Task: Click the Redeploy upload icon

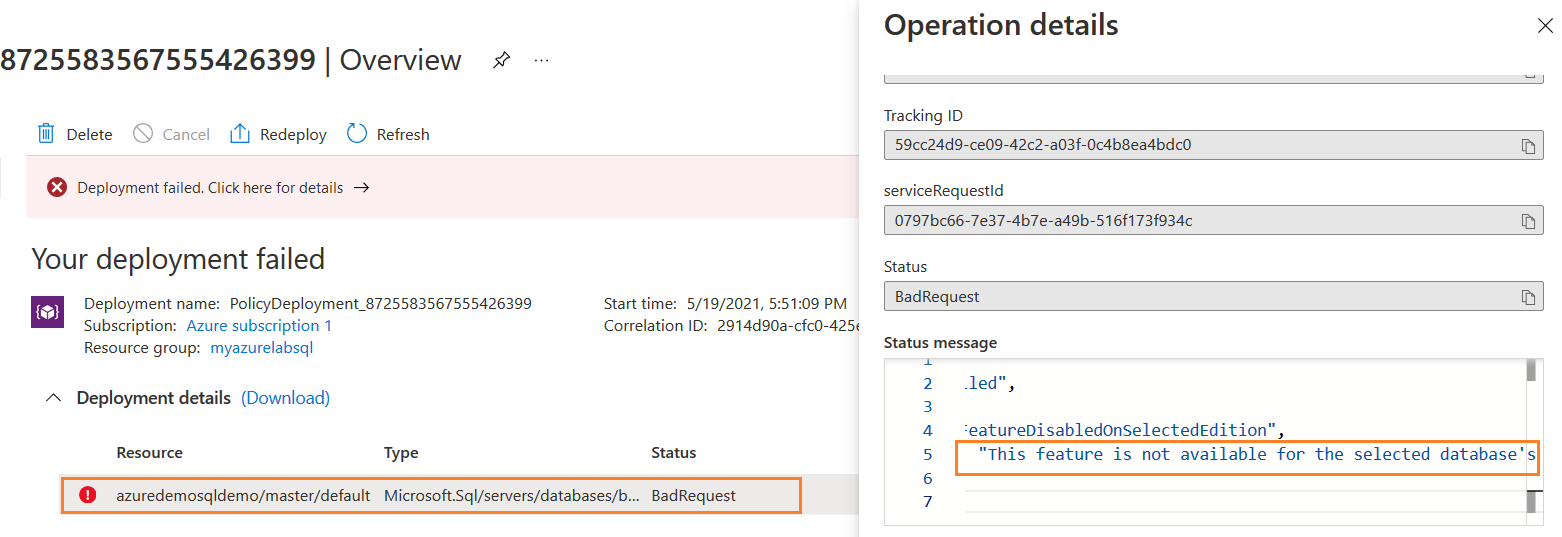Action: click(x=240, y=134)
